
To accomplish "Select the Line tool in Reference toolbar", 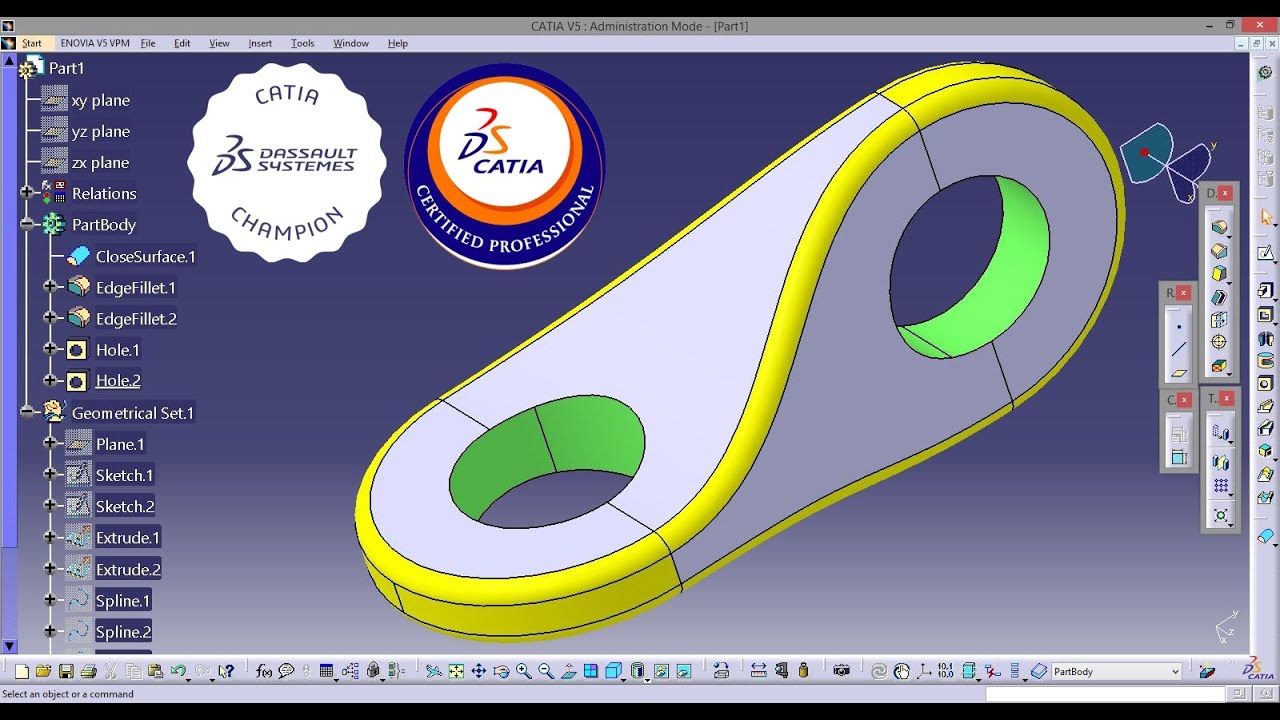I will tap(1179, 349).
